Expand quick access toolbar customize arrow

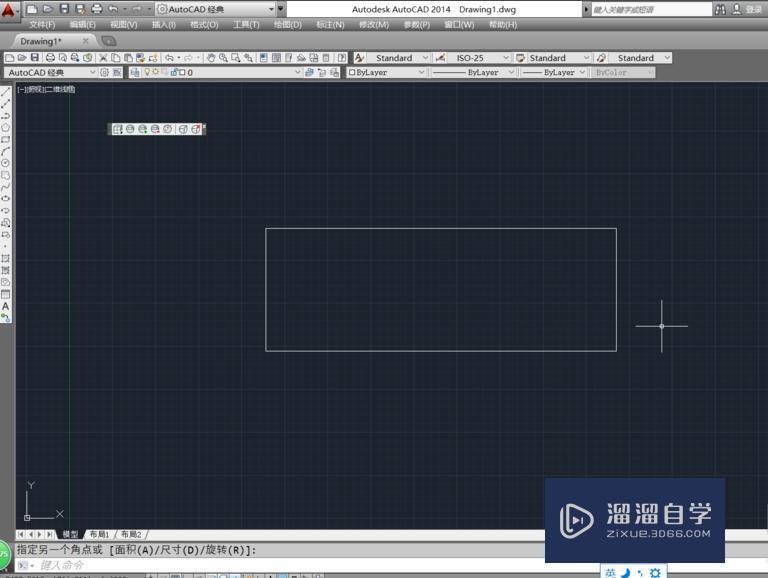281,9
